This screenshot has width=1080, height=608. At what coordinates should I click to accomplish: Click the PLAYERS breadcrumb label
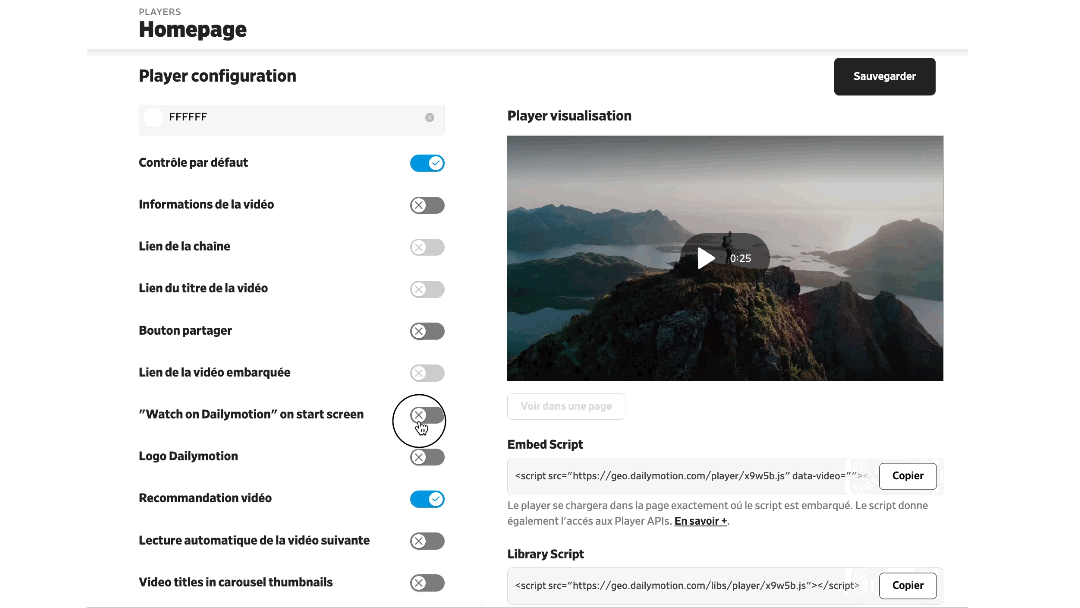click(160, 12)
